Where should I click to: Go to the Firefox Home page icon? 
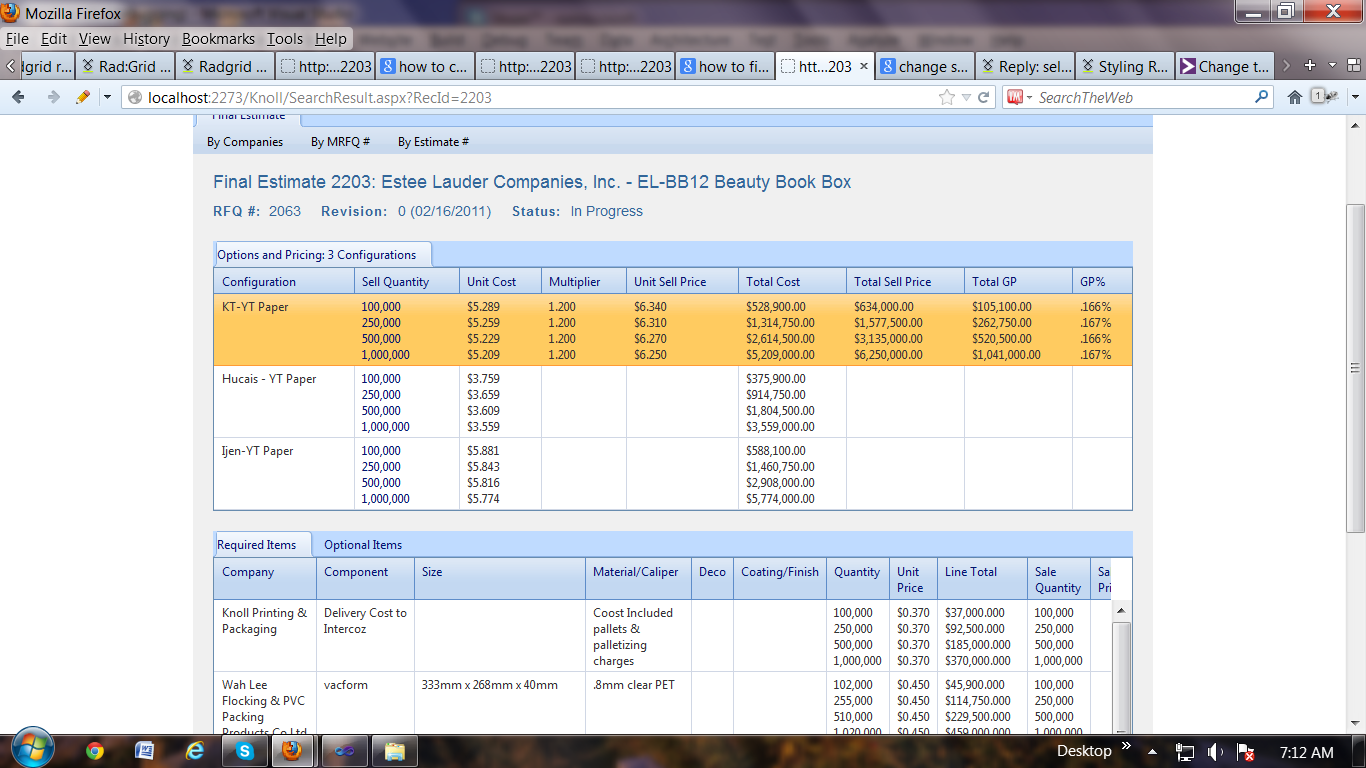pyautogui.click(x=1295, y=97)
